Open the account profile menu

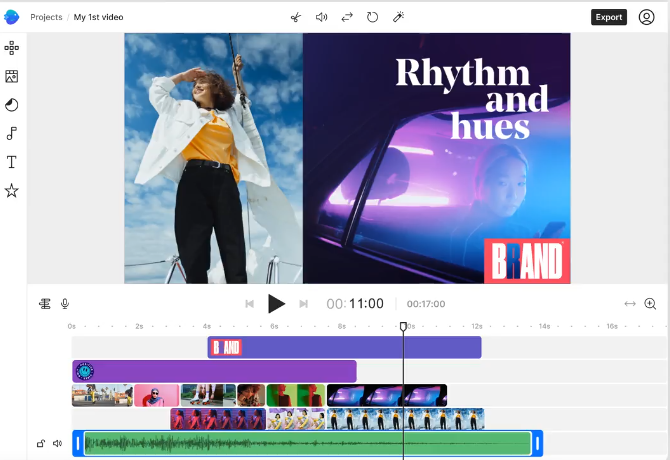(x=647, y=17)
